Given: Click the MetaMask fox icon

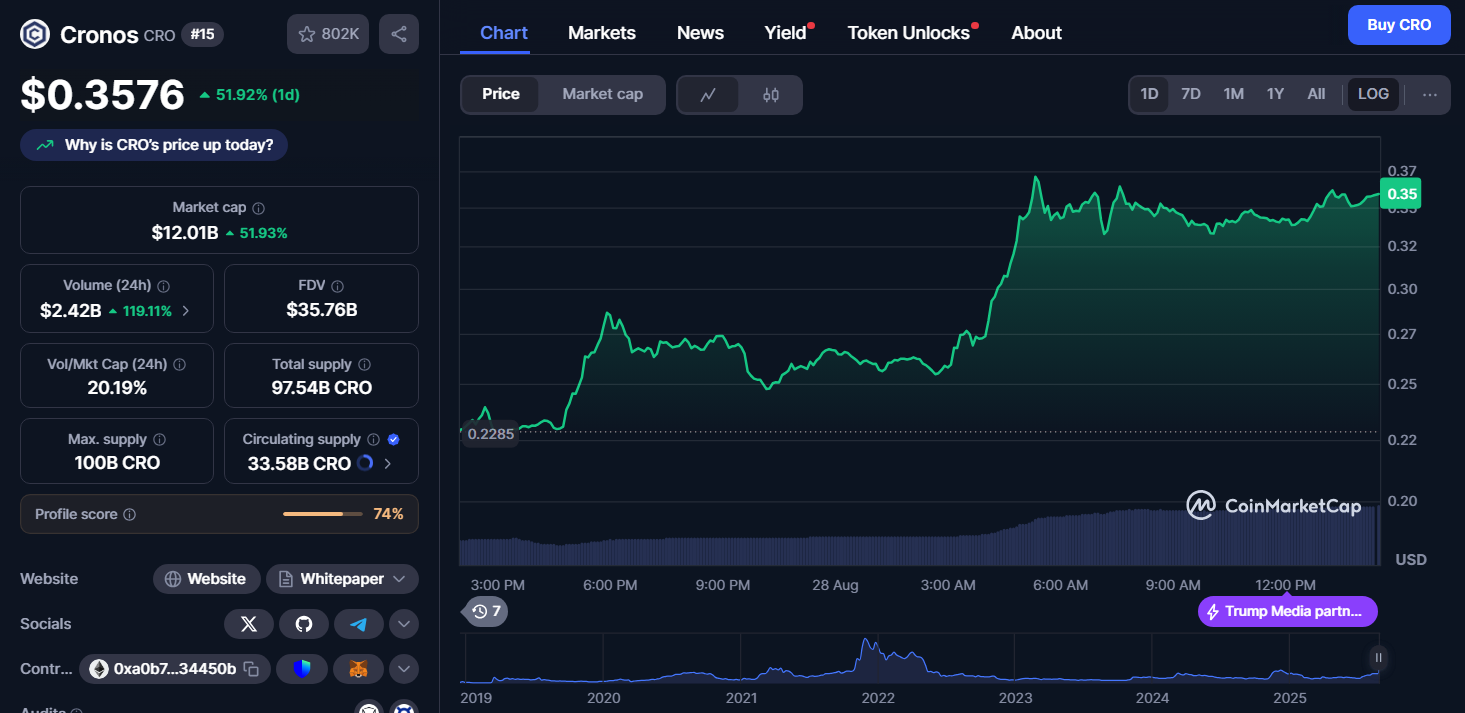Looking at the screenshot, I should pos(359,669).
